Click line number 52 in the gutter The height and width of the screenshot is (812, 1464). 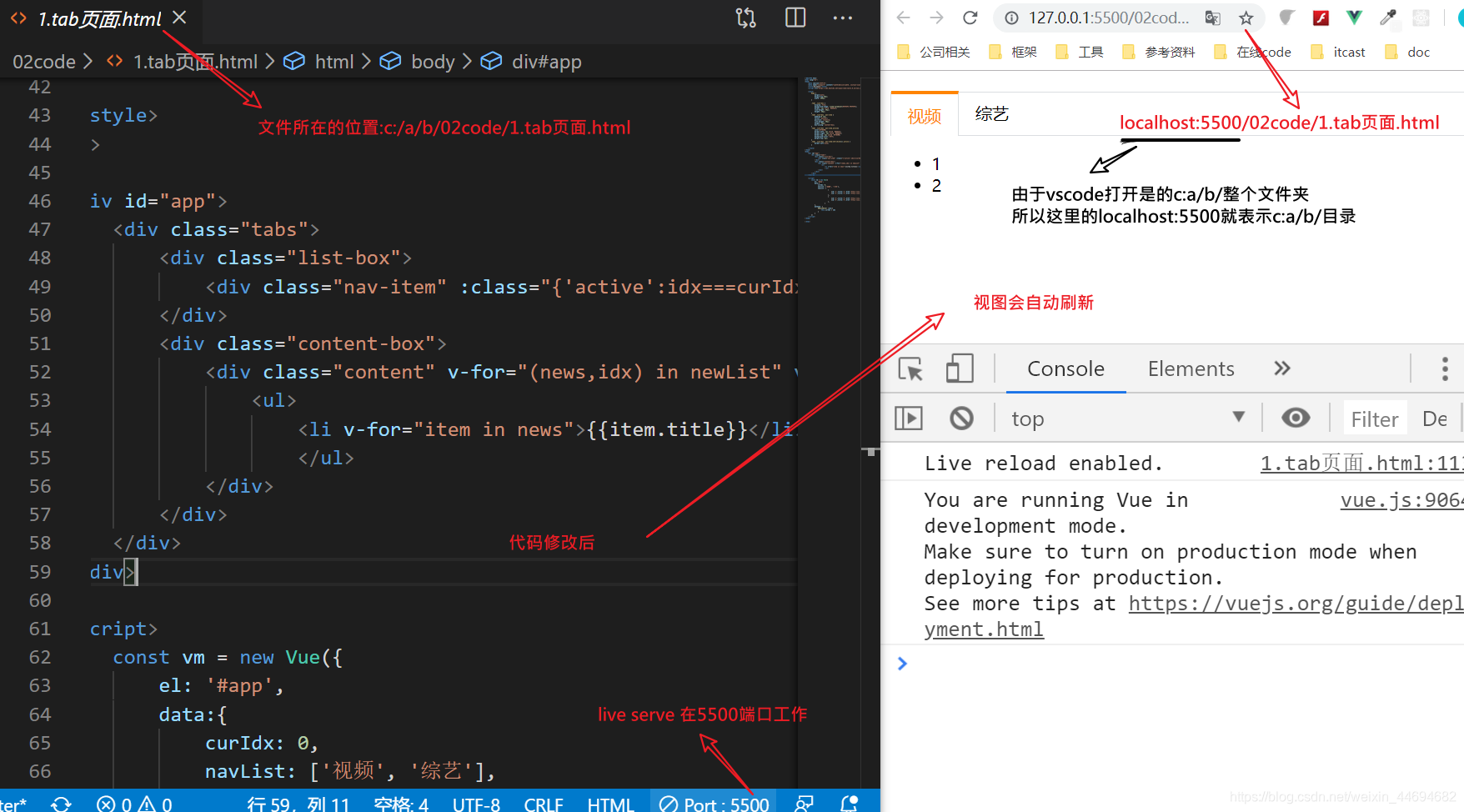coord(40,372)
